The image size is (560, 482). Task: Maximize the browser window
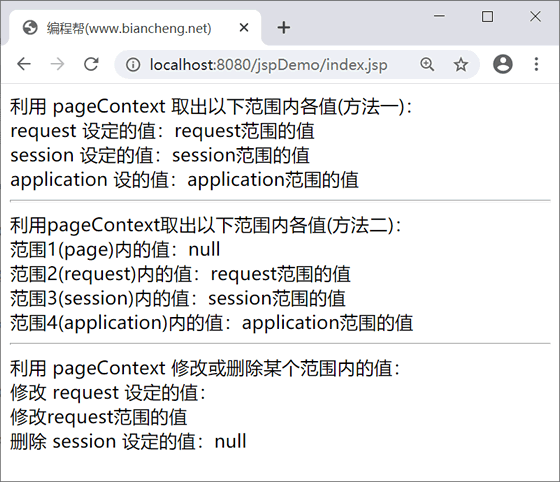click(487, 16)
